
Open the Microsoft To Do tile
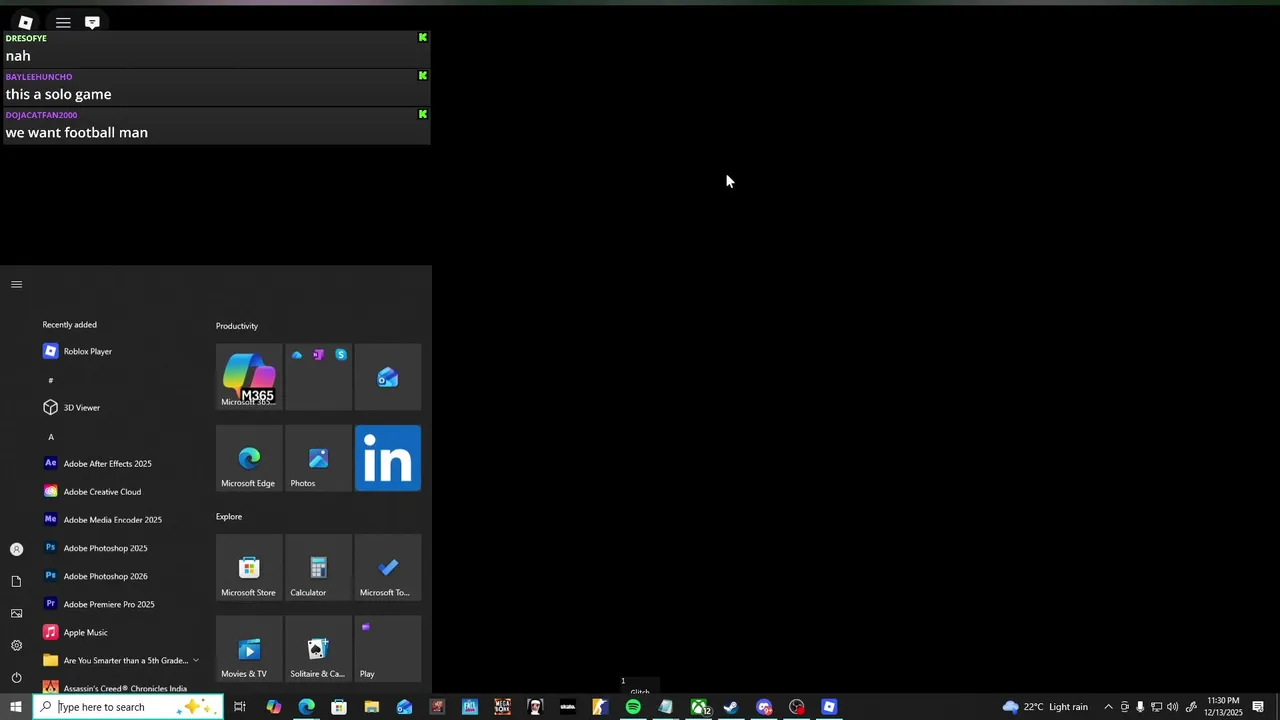click(x=388, y=568)
